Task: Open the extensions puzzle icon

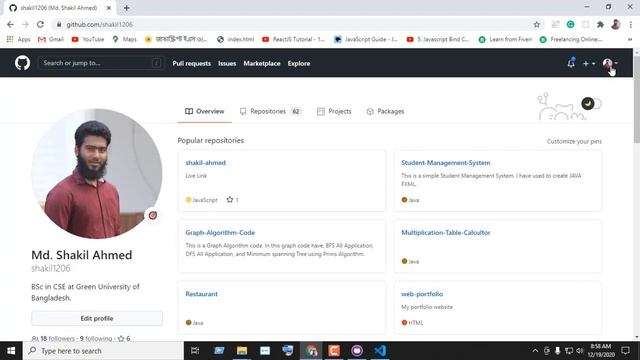Action: 600,24
